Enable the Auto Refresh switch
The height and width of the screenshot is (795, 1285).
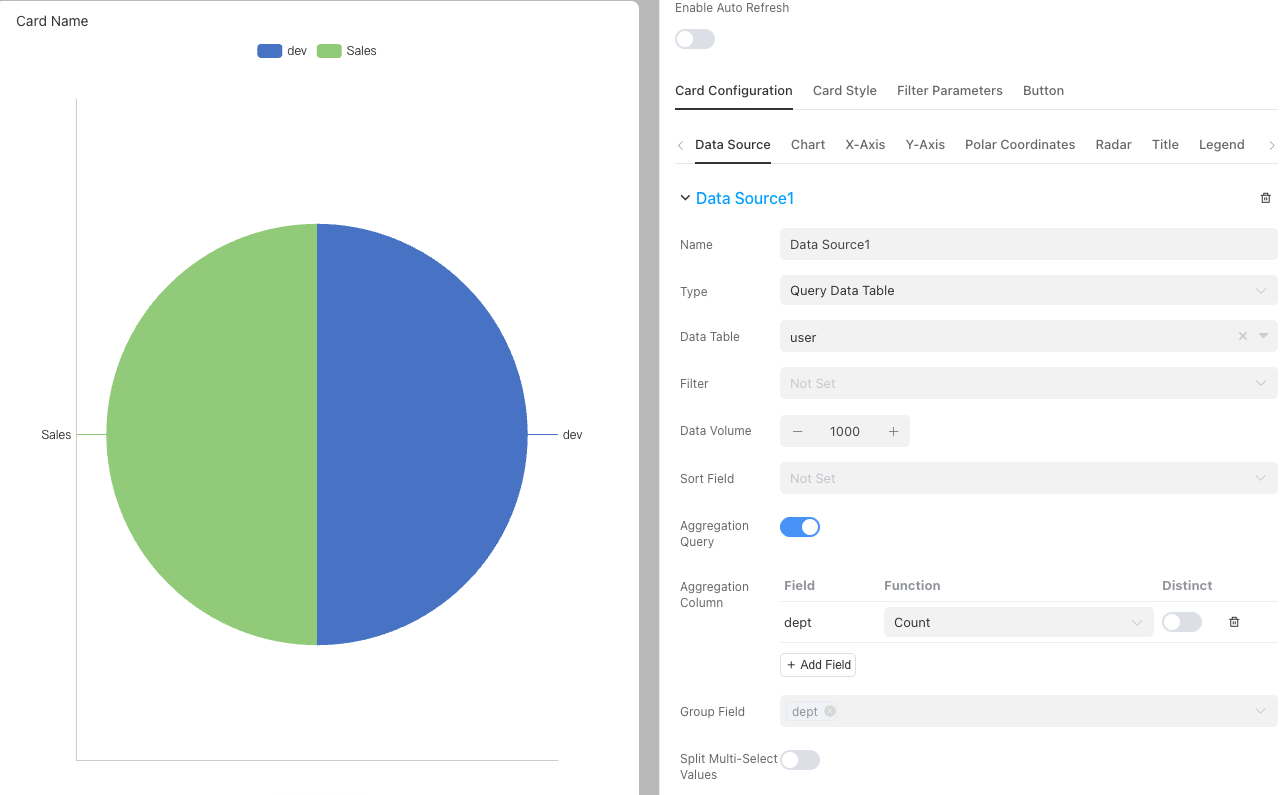695,39
